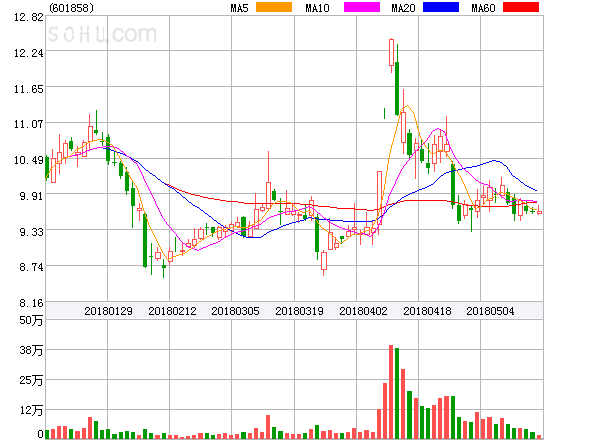Viewport: 600px width, 440px height.
Task: Select the MA10 legend label
Action: (x=317, y=8)
